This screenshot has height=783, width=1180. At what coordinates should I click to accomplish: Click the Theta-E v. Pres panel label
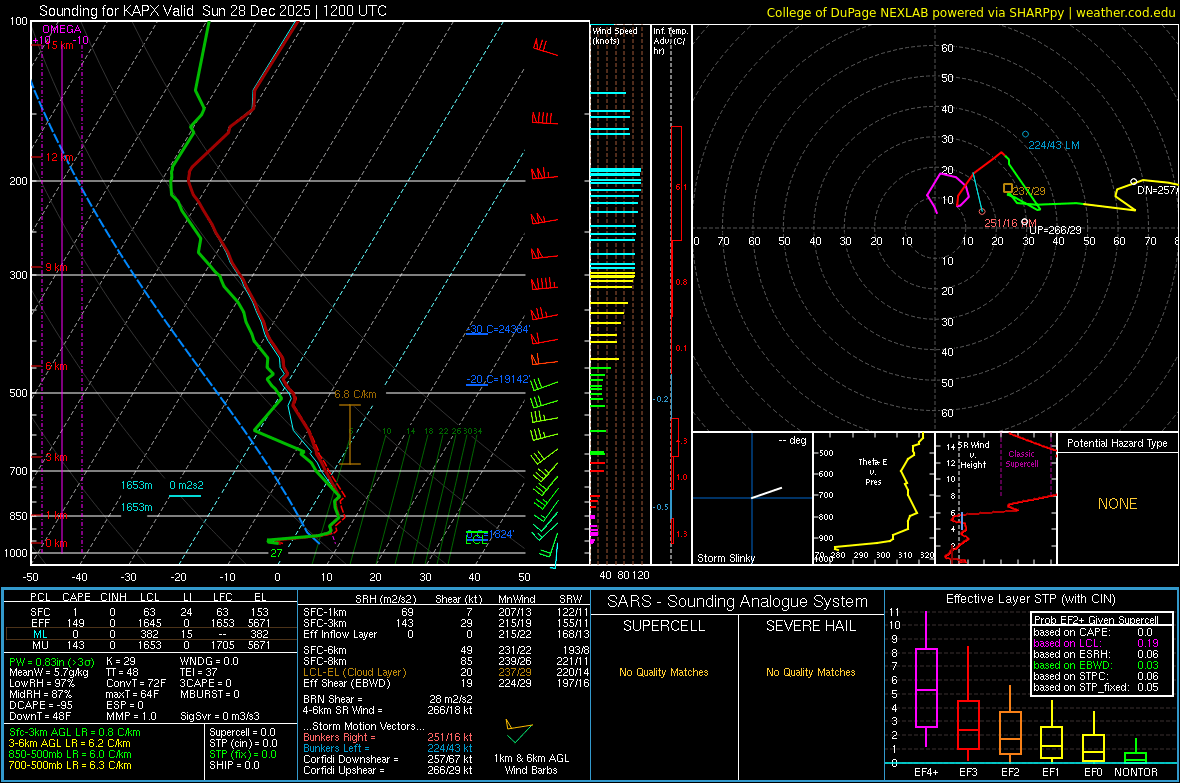click(873, 471)
